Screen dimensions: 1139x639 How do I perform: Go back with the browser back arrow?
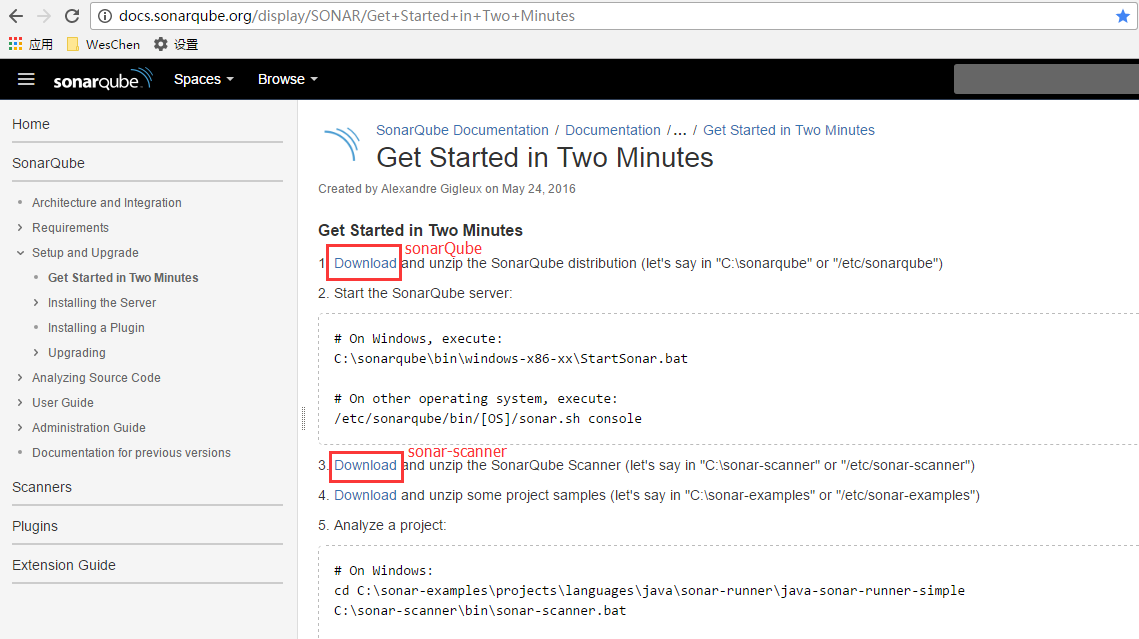[x=16, y=16]
